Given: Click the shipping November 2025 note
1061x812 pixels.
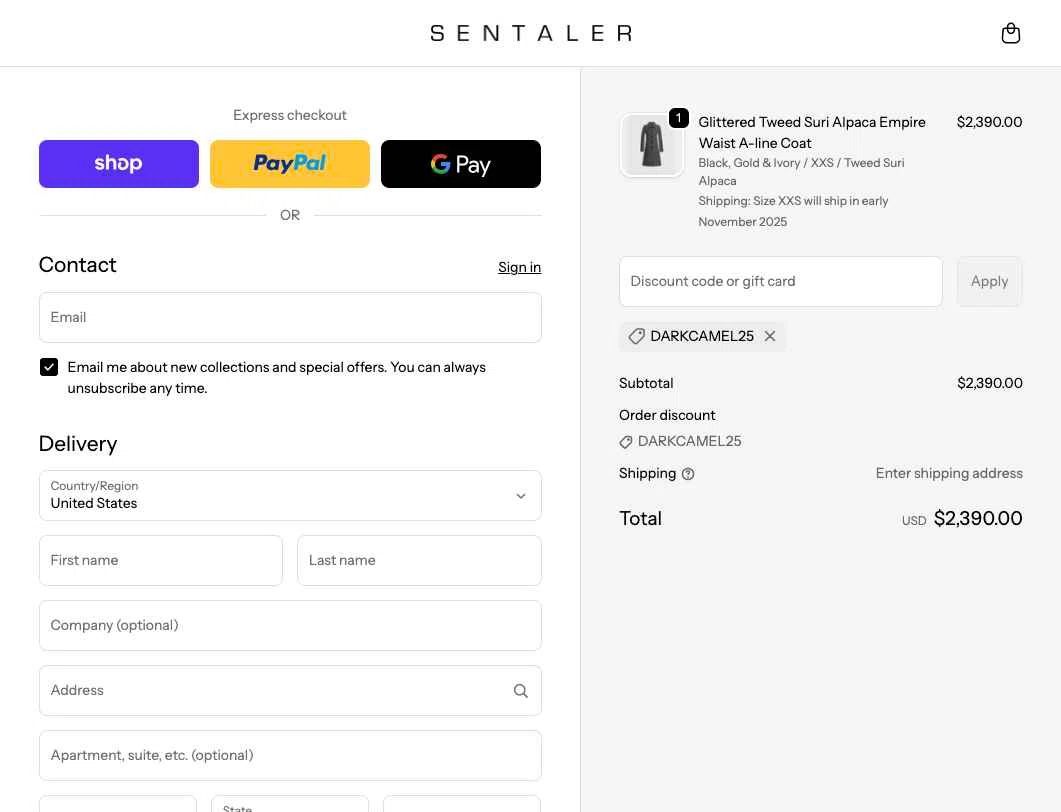Looking at the screenshot, I should 793,211.
